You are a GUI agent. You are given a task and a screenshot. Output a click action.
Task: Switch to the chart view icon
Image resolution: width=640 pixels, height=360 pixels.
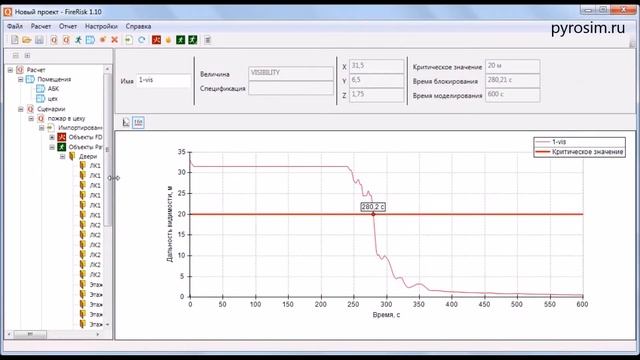click(x=126, y=122)
